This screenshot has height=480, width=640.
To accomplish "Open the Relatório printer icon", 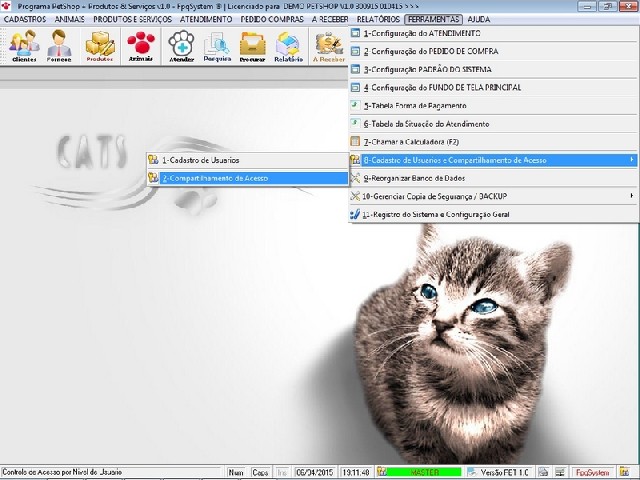I will [x=288, y=46].
